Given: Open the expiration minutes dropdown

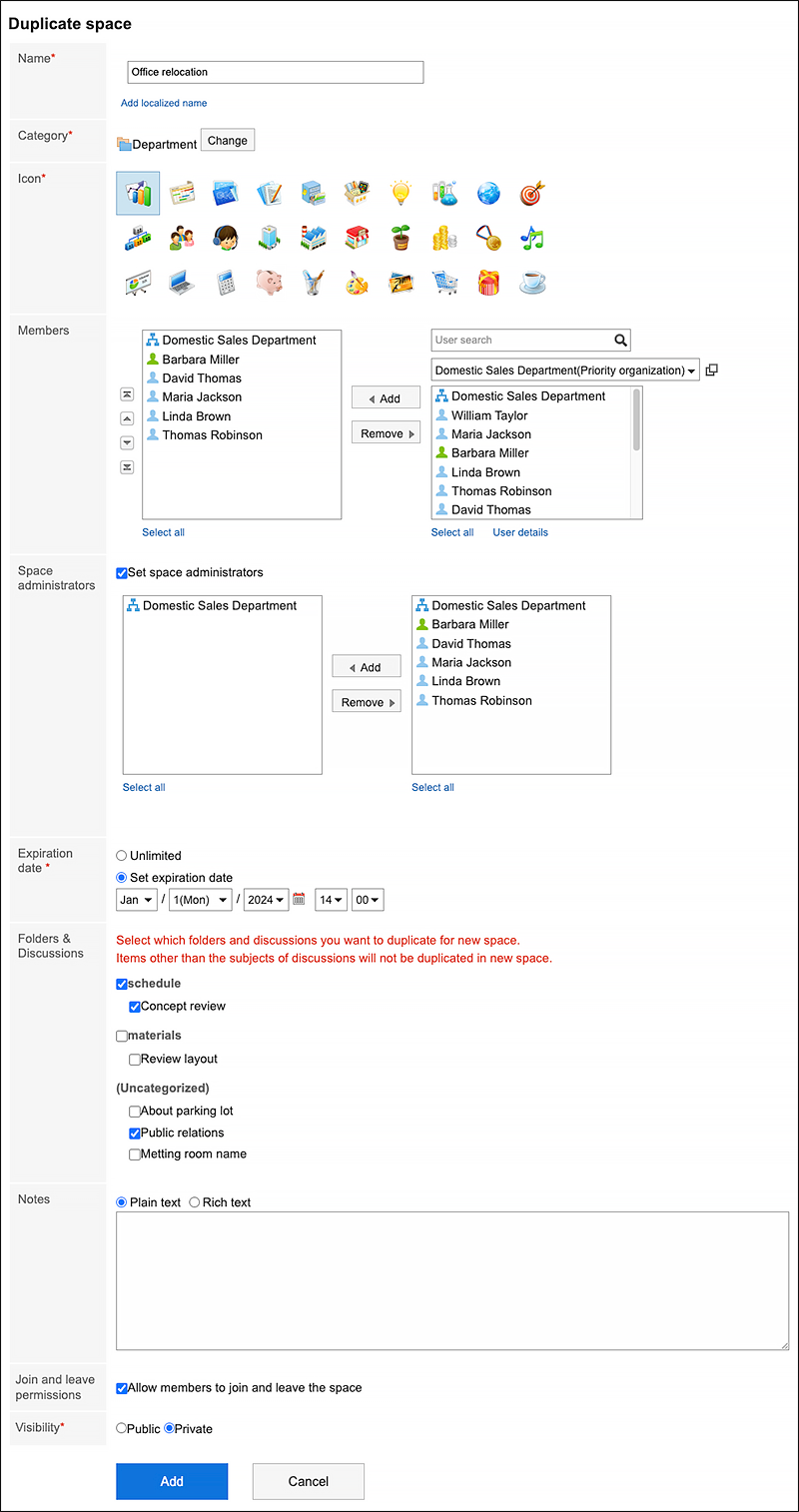Looking at the screenshot, I should click(x=368, y=900).
